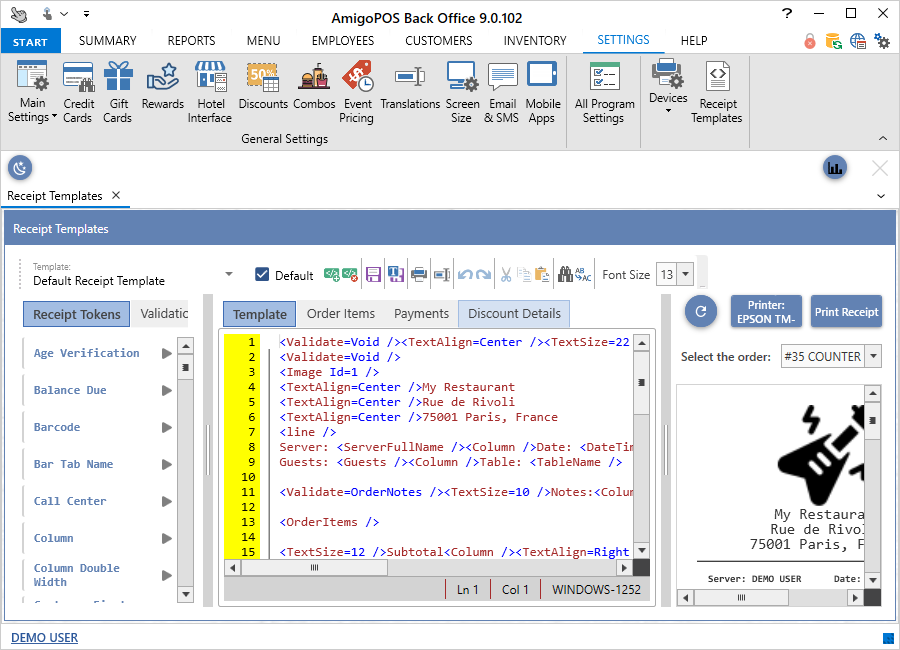Click the round refresh preview button
Image resolution: width=900 pixels, height=650 pixels.
coord(701,312)
